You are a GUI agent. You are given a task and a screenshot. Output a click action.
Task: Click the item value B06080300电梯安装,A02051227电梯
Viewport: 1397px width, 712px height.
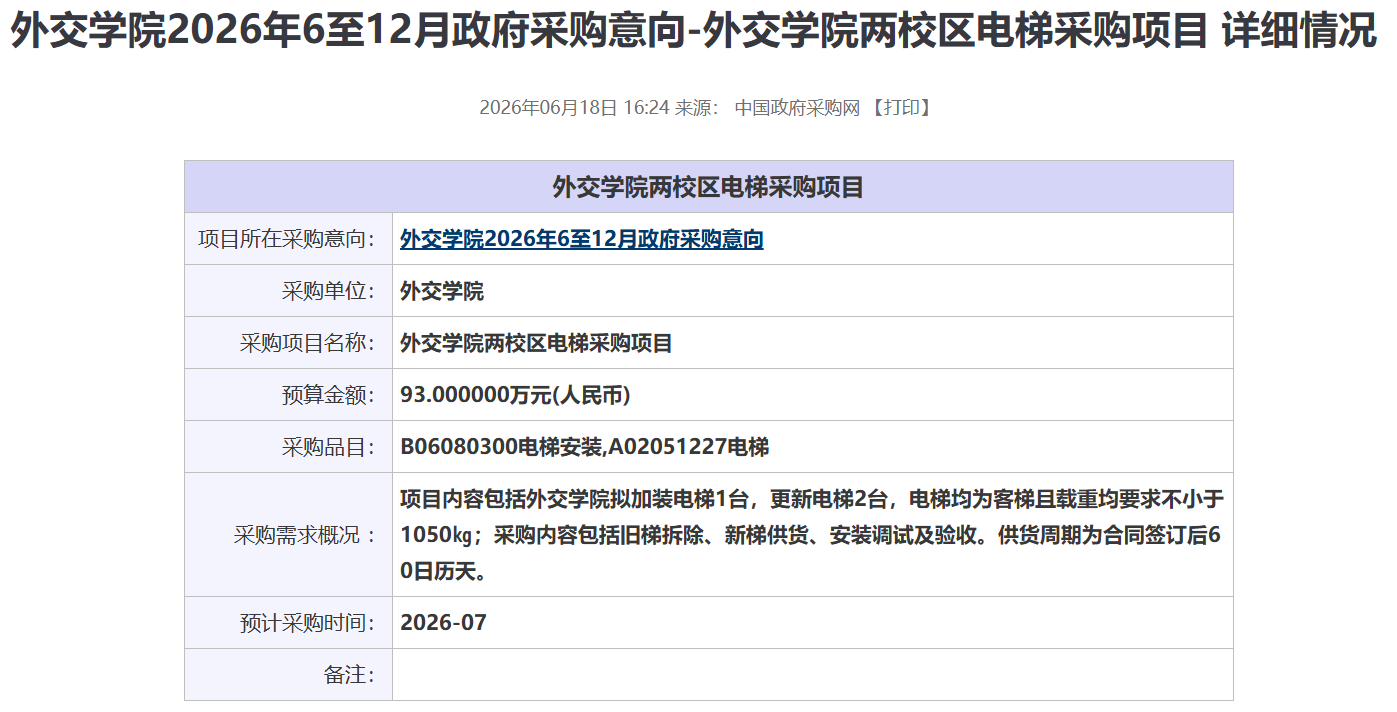click(x=584, y=447)
